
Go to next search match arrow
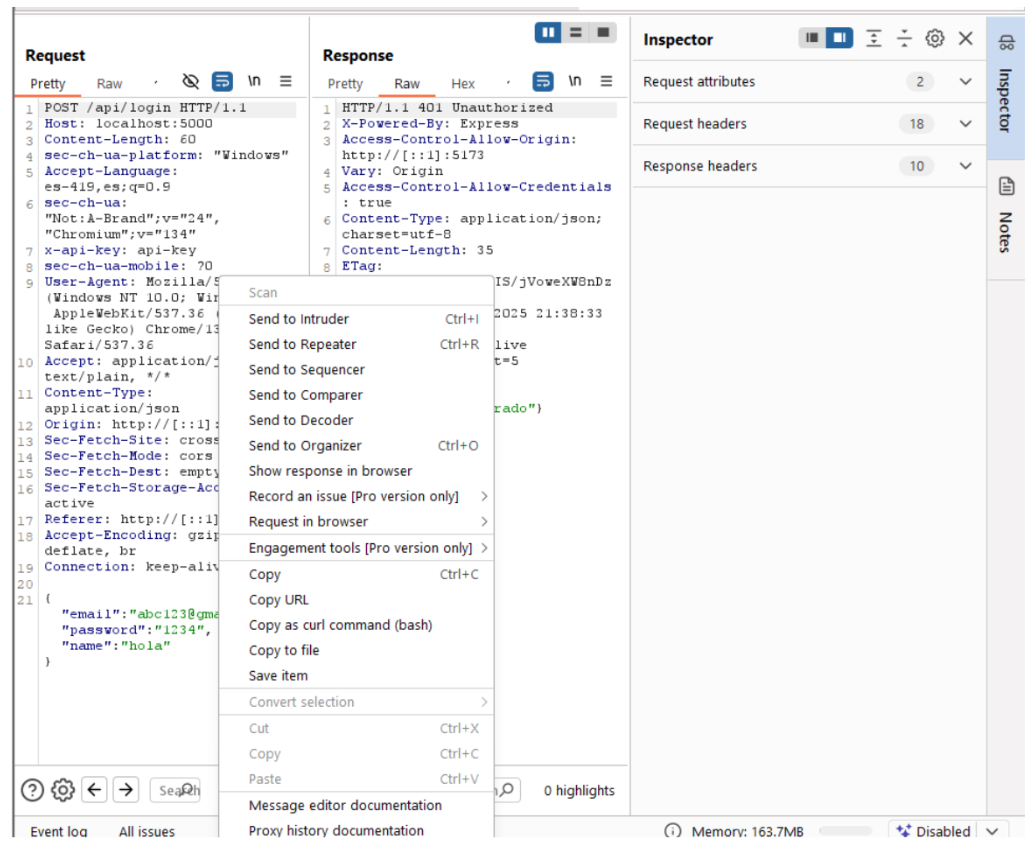coord(126,790)
